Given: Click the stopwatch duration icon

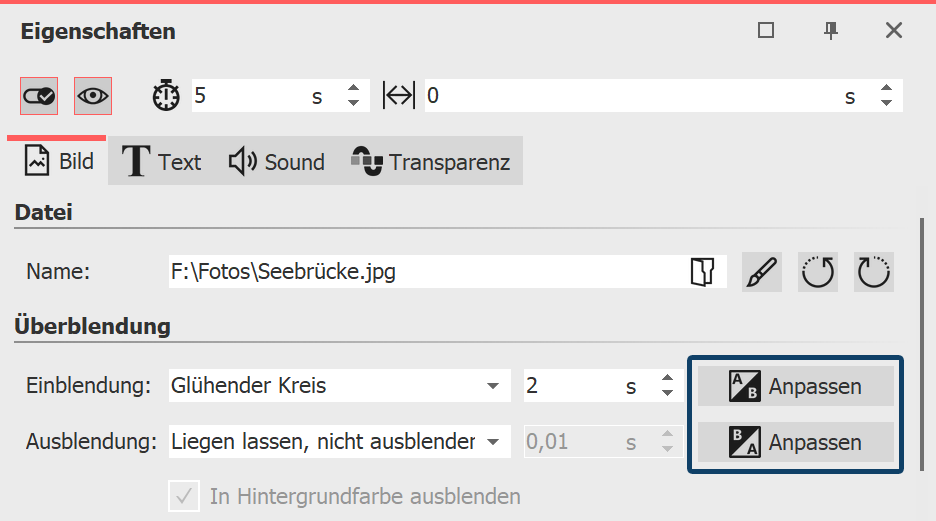Looking at the screenshot, I should pyautogui.click(x=166, y=95).
